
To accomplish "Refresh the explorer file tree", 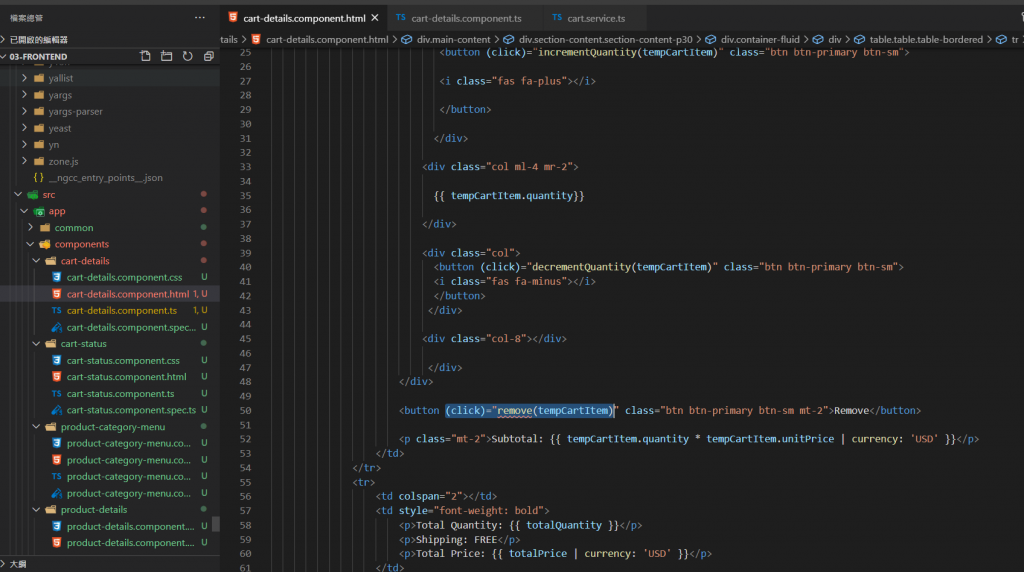I will point(187,56).
